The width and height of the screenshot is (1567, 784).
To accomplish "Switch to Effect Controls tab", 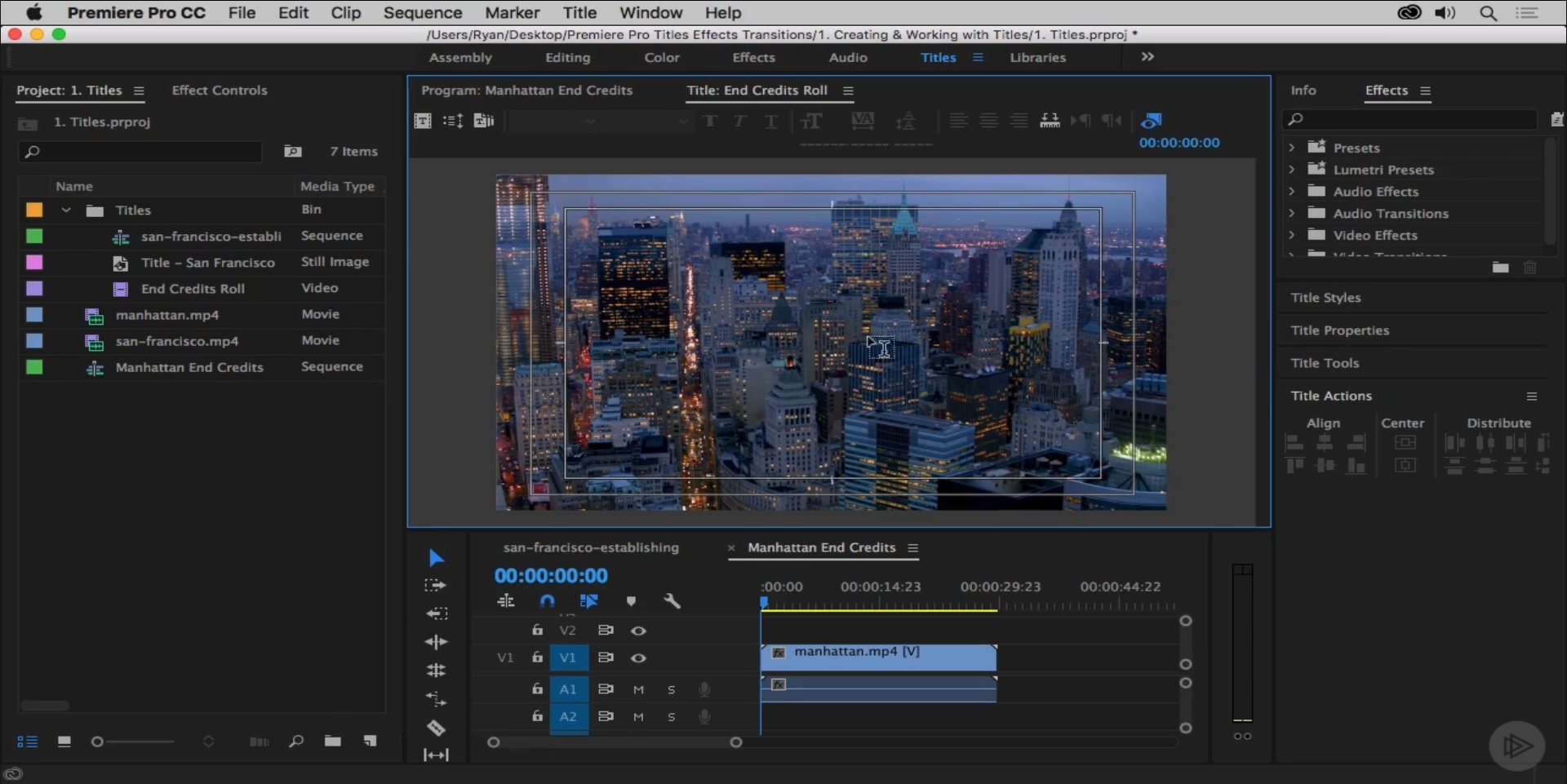I will tap(220, 91).
